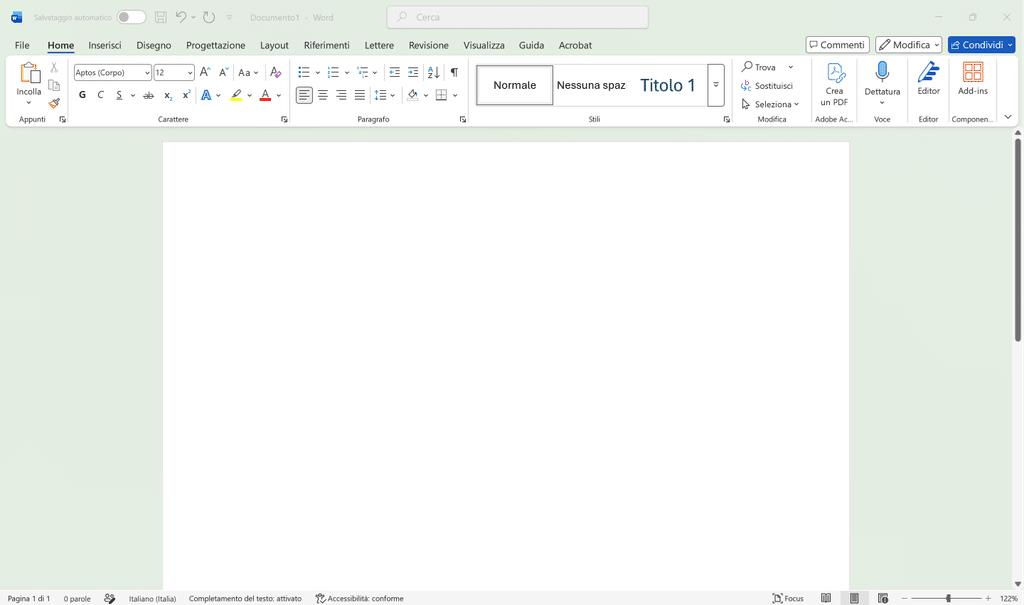Click the blank document page area
1024x605 pixels.
pos(506,366)
